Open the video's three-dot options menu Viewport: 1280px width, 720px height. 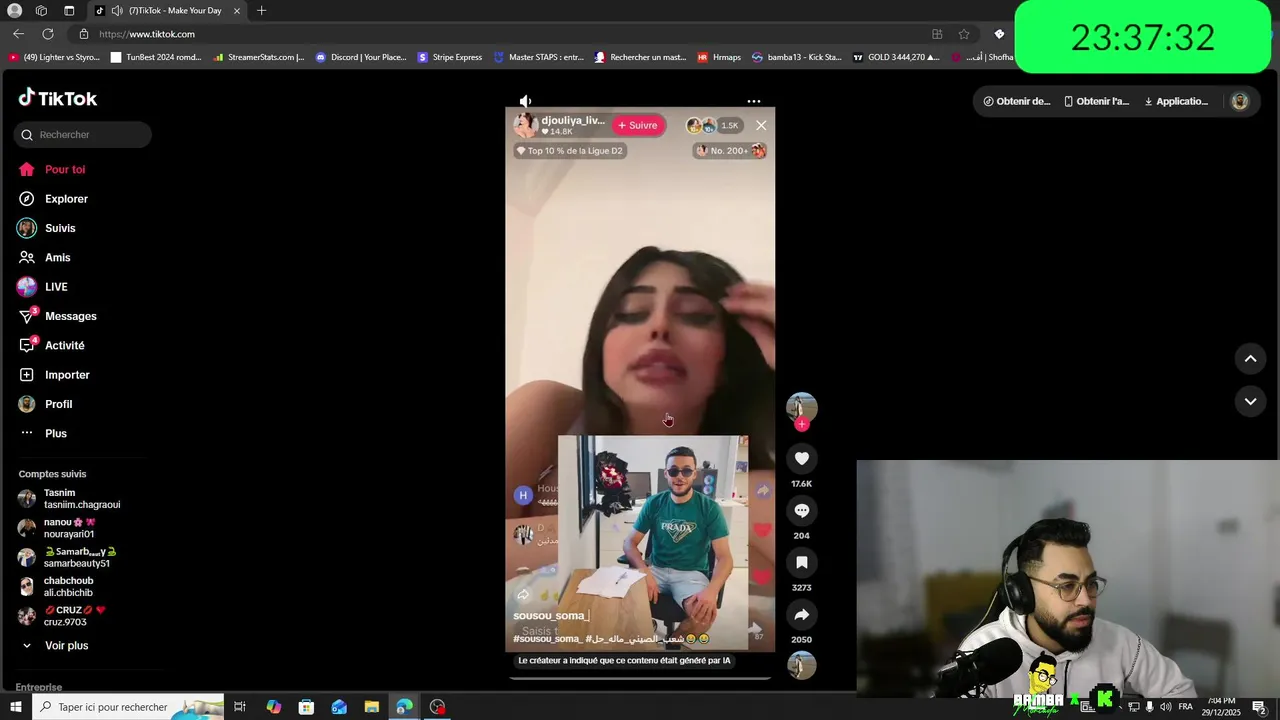pos(754,101)
